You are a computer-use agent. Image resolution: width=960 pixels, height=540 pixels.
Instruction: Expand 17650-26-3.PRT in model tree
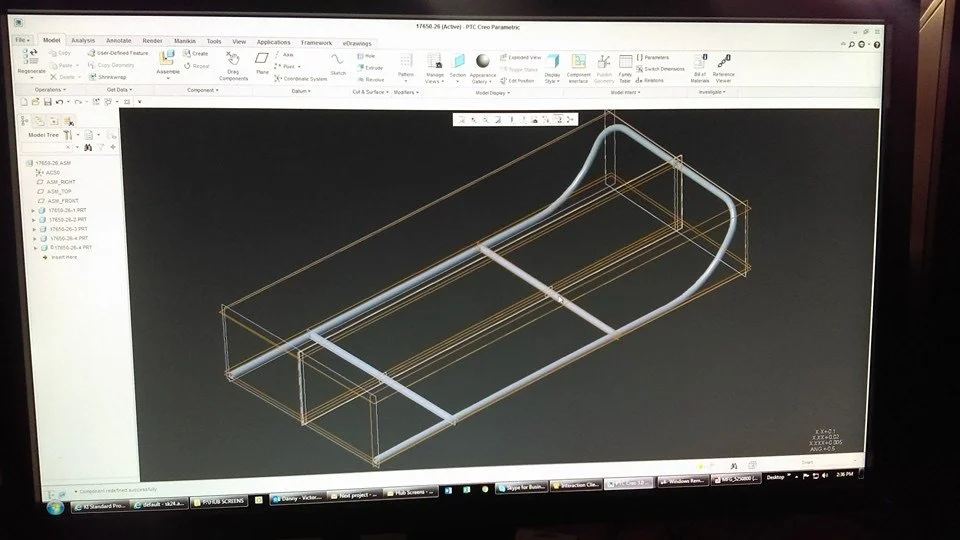point(34,230)
